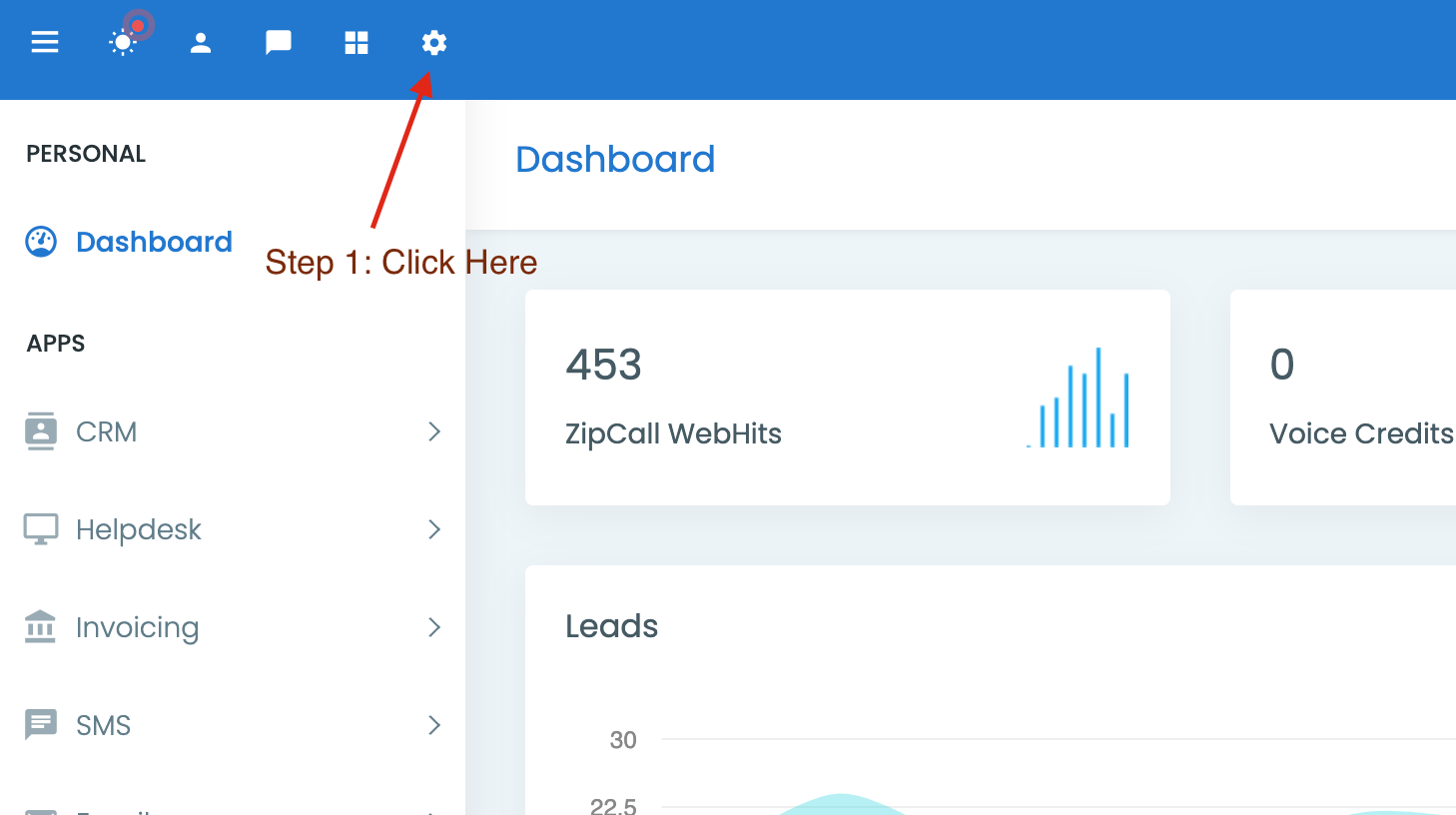Click the Helpdesk monitor icon

(x=41, y=529)
